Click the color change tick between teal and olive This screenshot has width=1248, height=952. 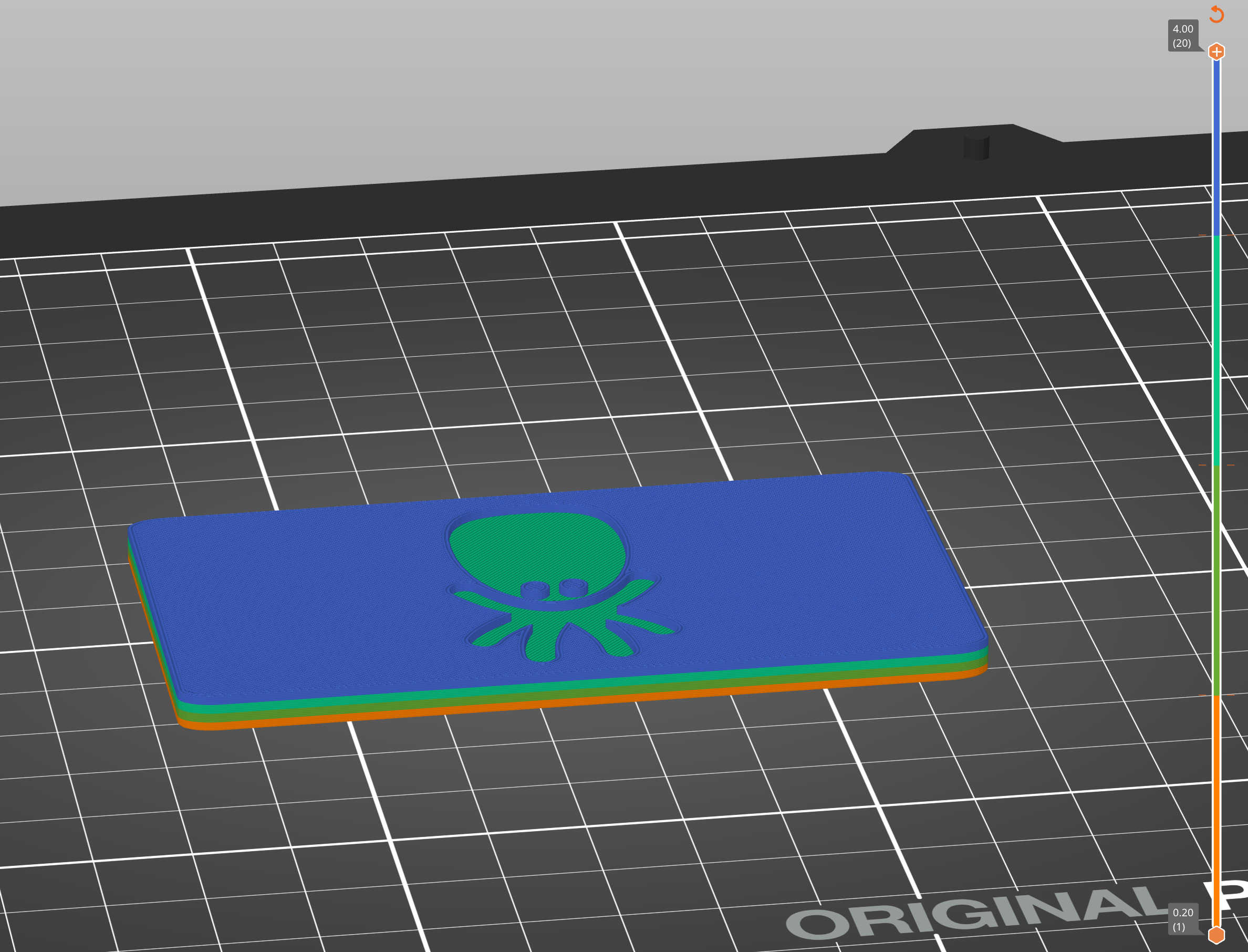(1216, 465)
